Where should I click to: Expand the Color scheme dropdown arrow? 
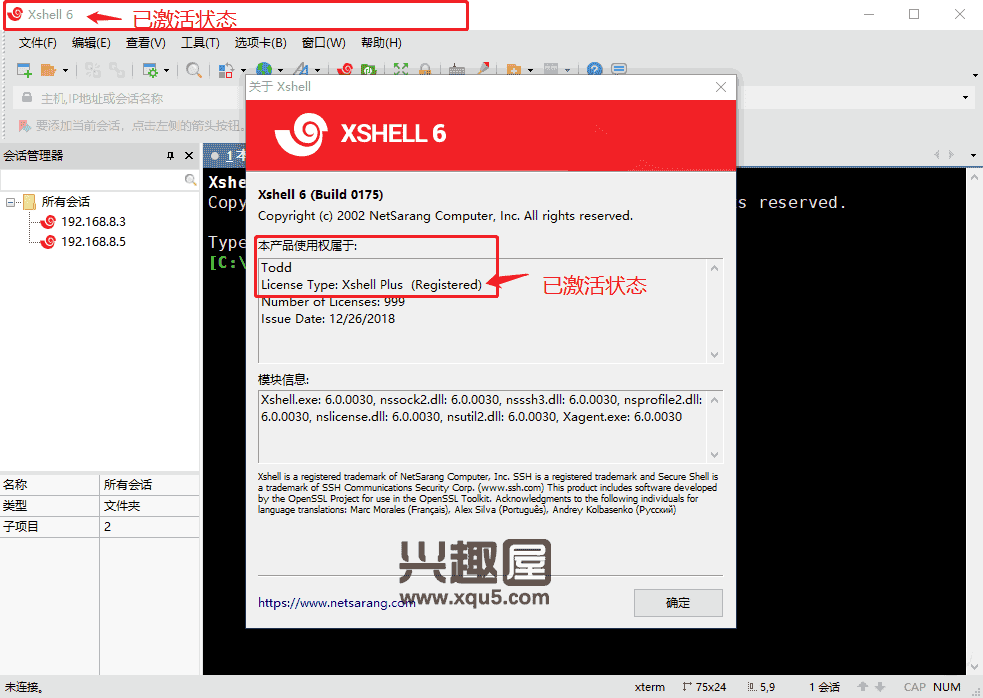tap(243, 70)
